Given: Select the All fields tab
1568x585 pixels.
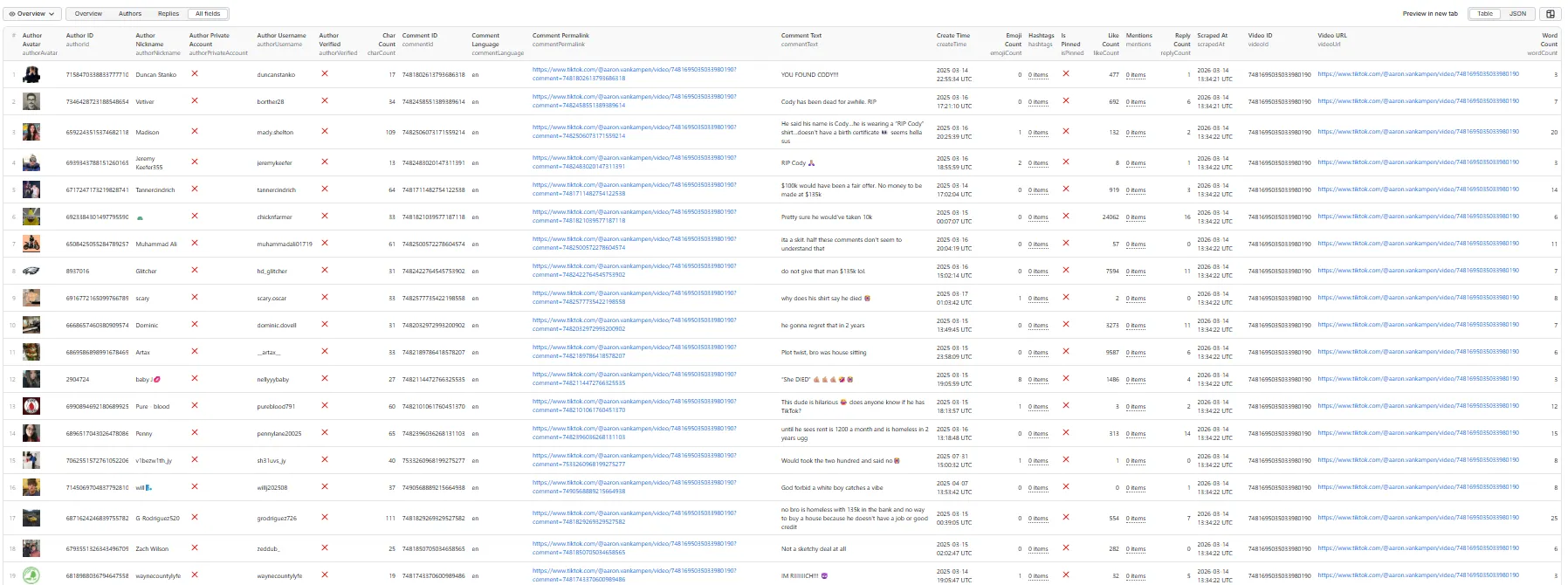Looking at the screenshot, I should click(x=208, y=14).
